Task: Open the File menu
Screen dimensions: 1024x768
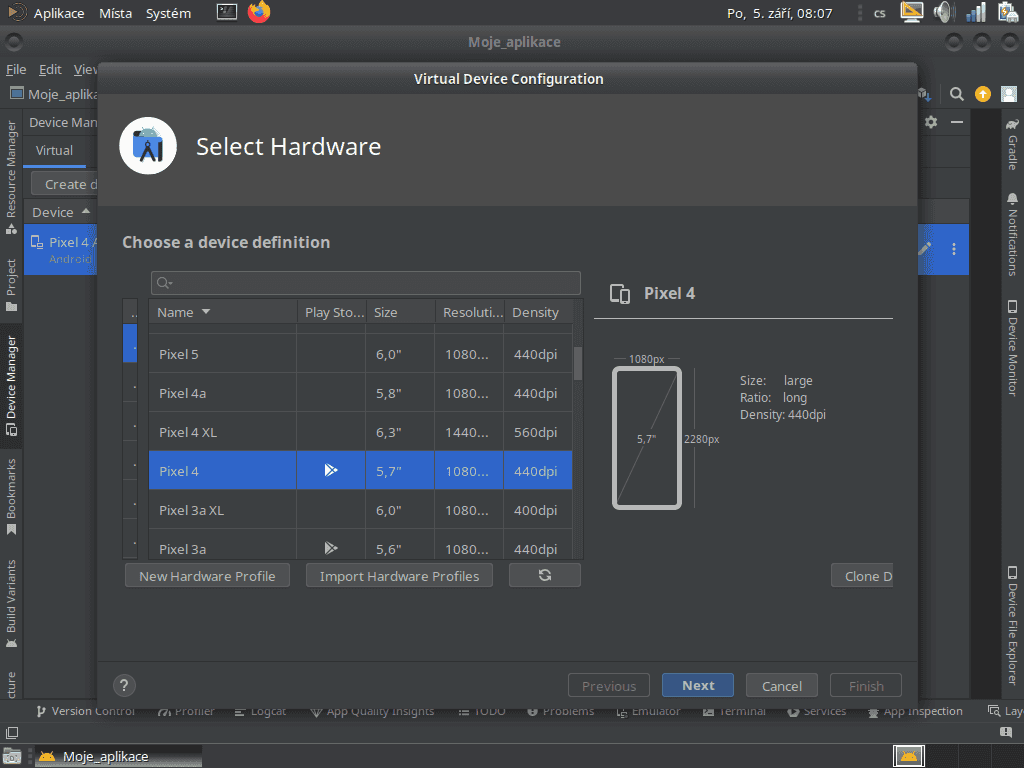Action: point(16,70)
